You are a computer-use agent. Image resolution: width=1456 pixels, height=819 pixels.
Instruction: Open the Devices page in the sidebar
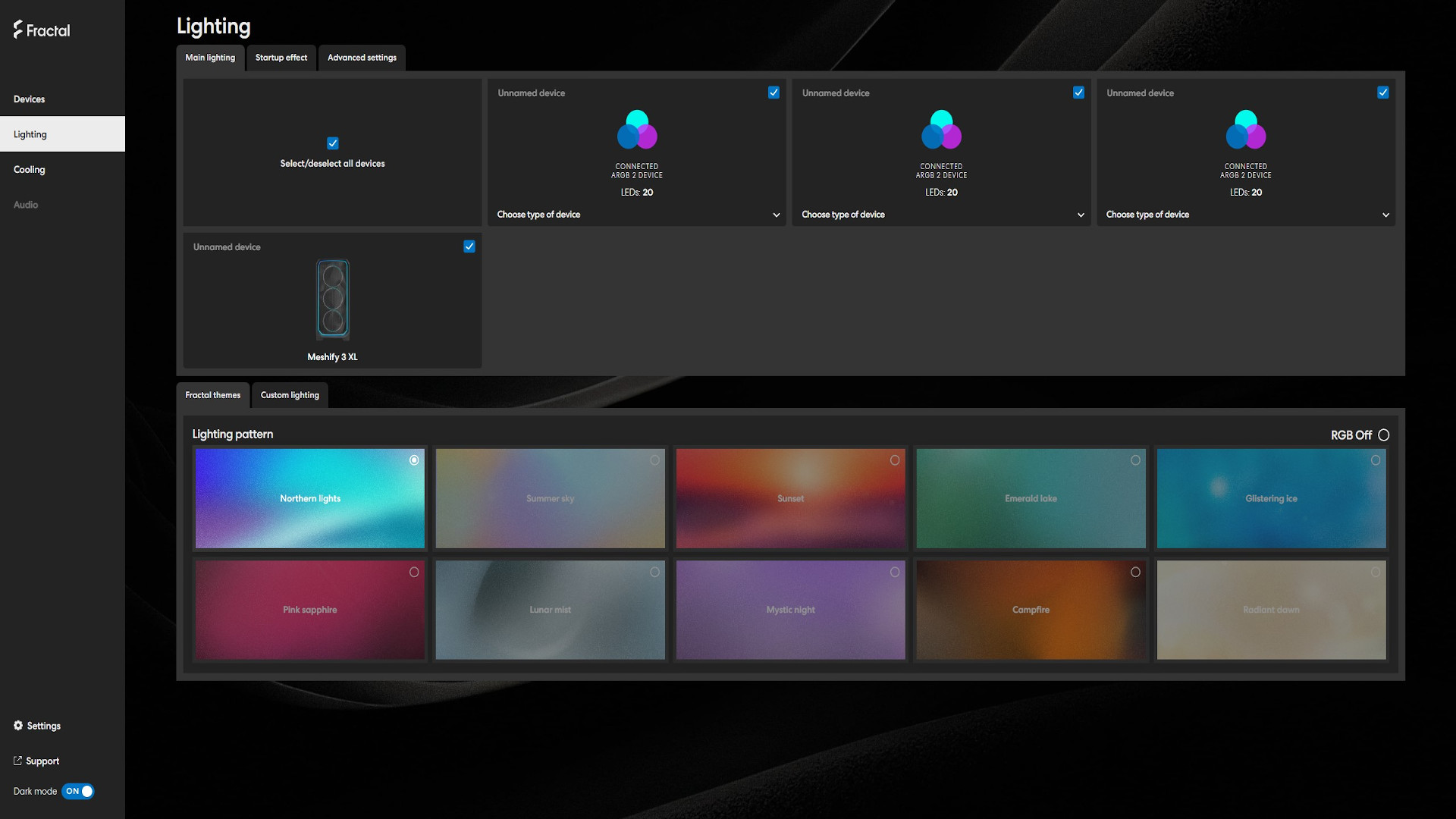pos(30,99)
